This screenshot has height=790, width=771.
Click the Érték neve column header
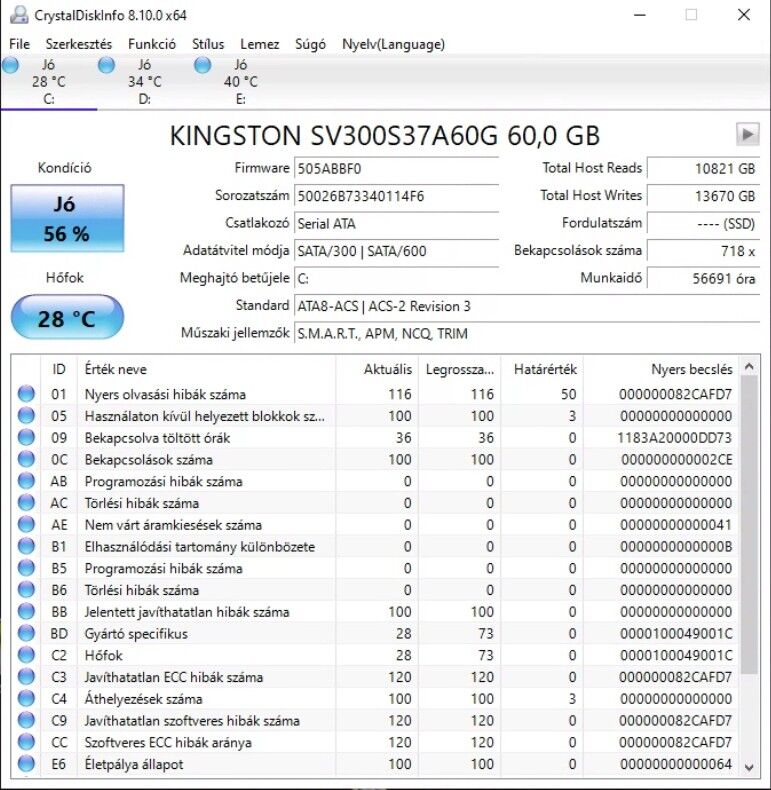click(206, 369)
